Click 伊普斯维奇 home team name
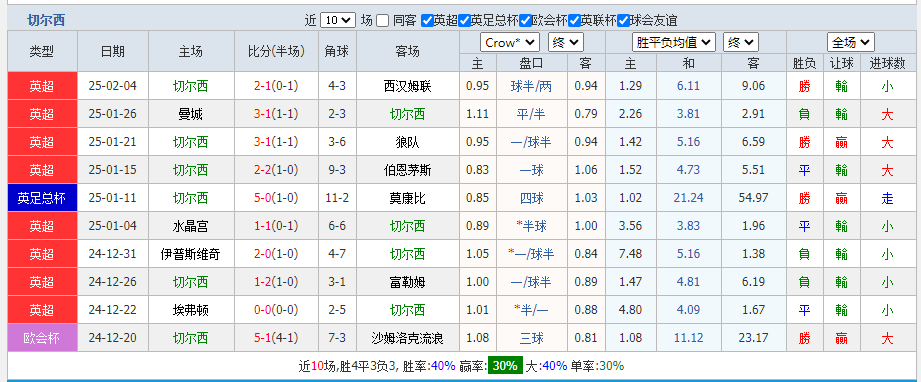The height and width of the screenshot is (382, 921). click(x=190, y=254)
